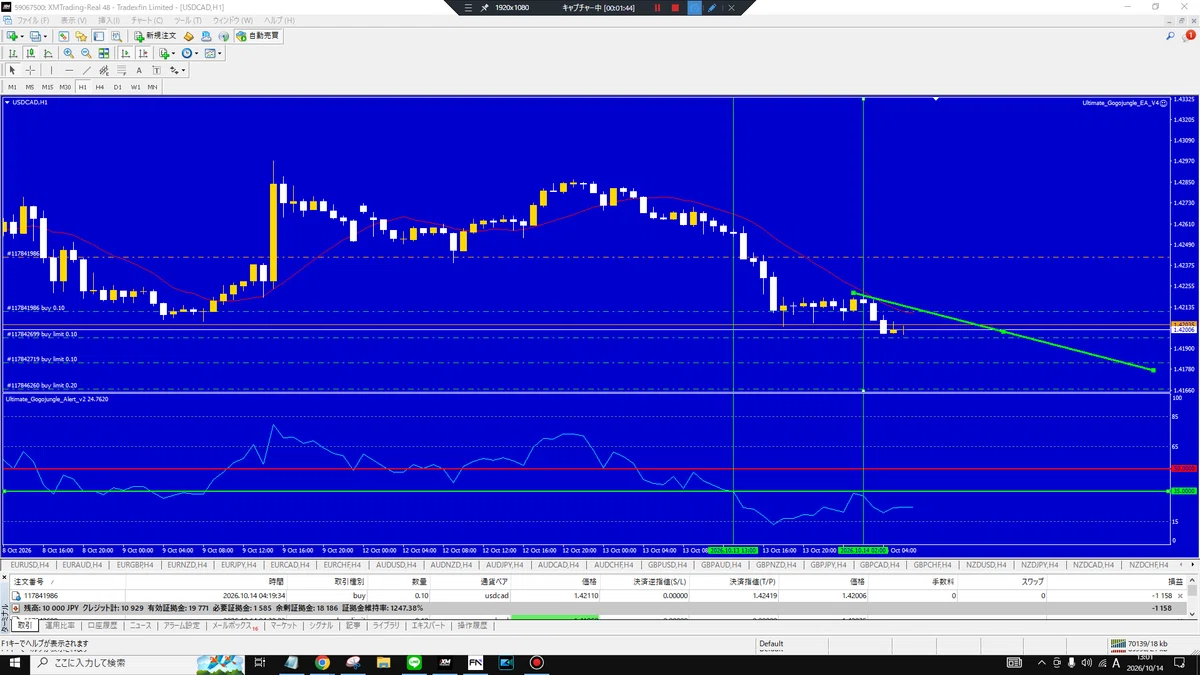The image size is (1200, 675).
Task: Select the text label tool
Action: point(157,70)
